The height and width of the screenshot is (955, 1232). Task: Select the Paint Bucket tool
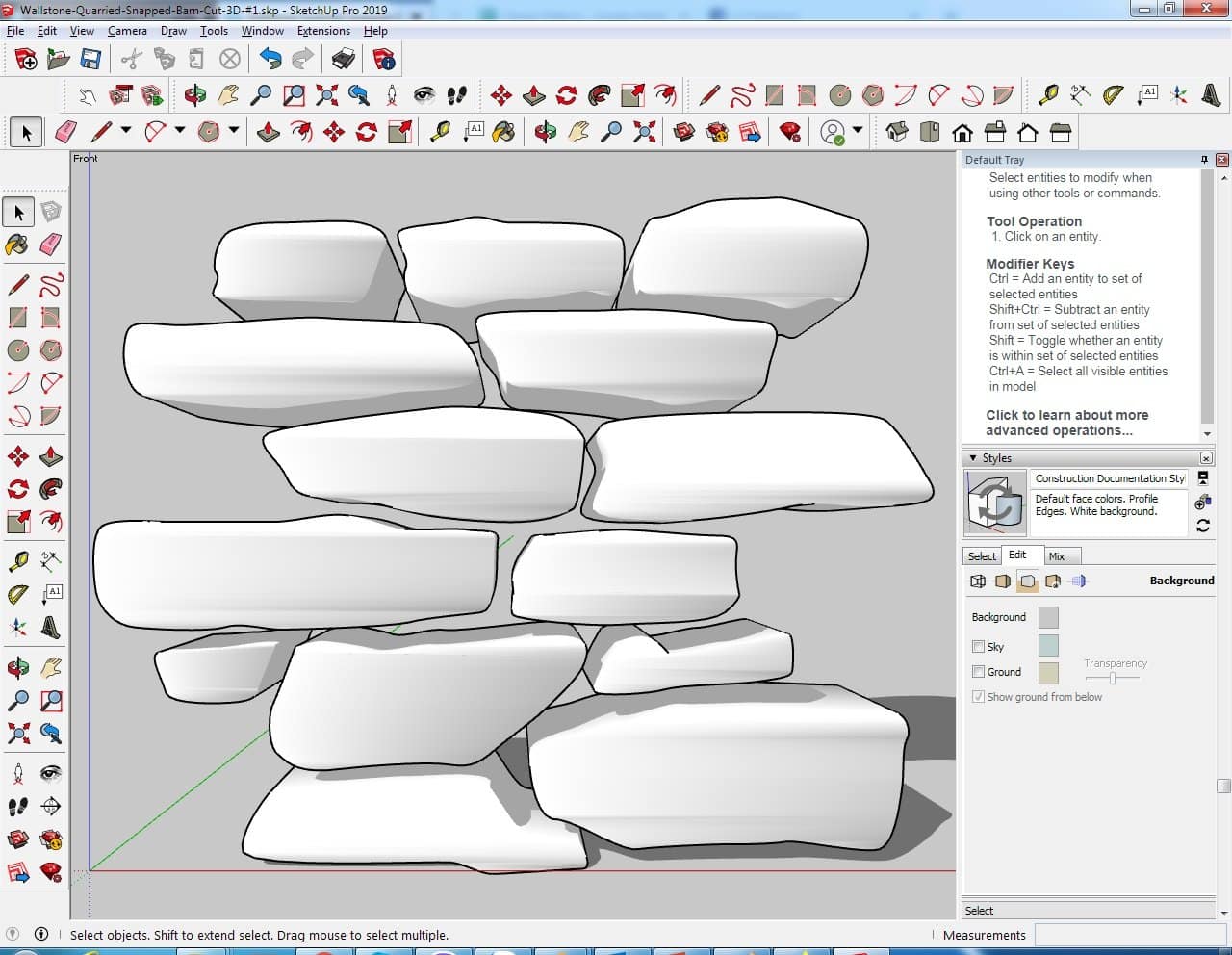pos(17,245)
